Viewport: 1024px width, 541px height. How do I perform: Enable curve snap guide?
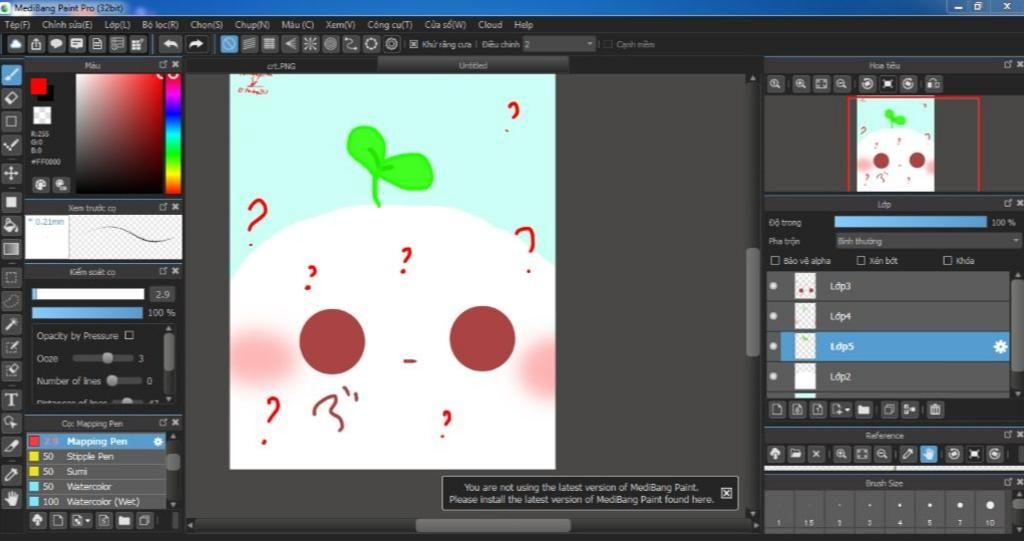coord(351,44)
